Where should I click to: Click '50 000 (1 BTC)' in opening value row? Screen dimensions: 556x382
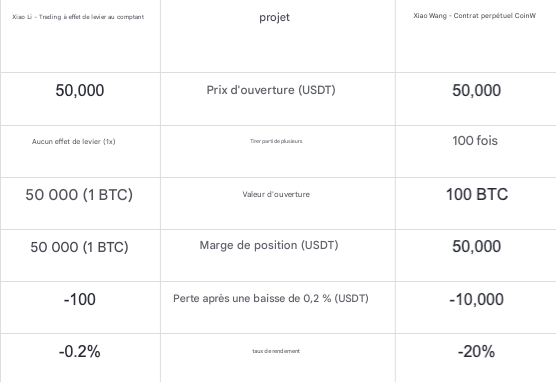tap(79, 195)
